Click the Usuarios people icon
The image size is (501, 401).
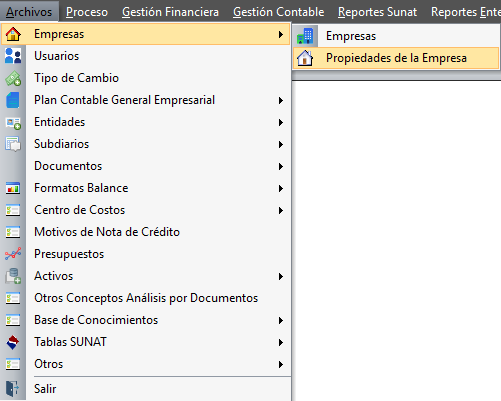[13, 56]
